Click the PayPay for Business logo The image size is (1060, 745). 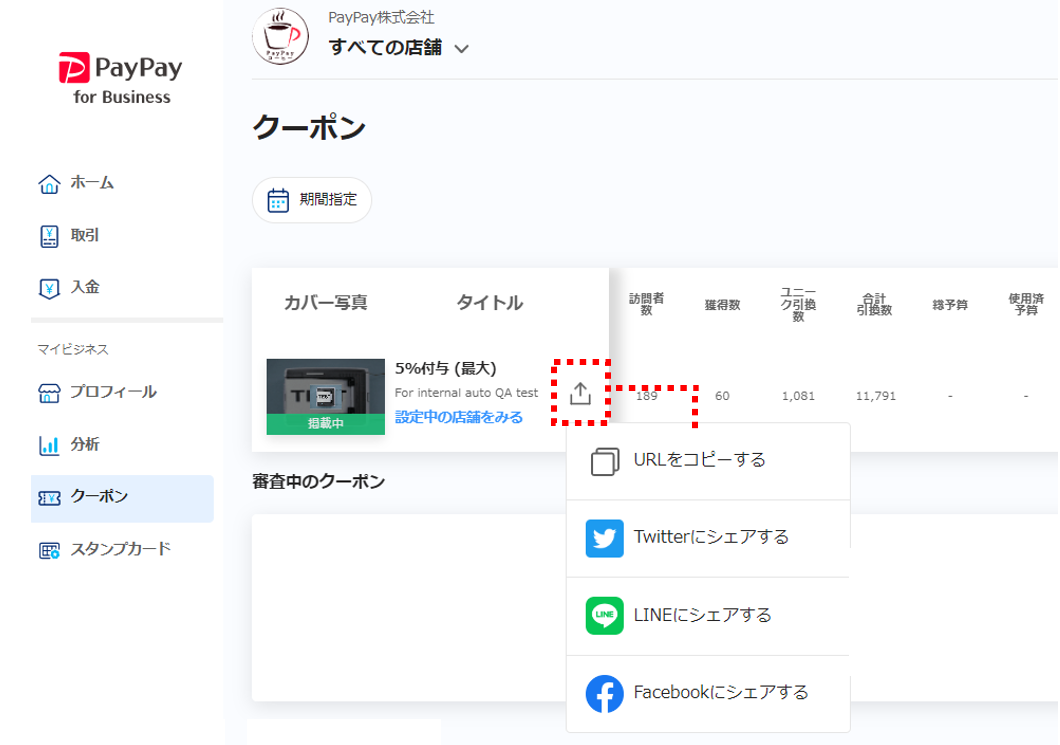point(120,78)
